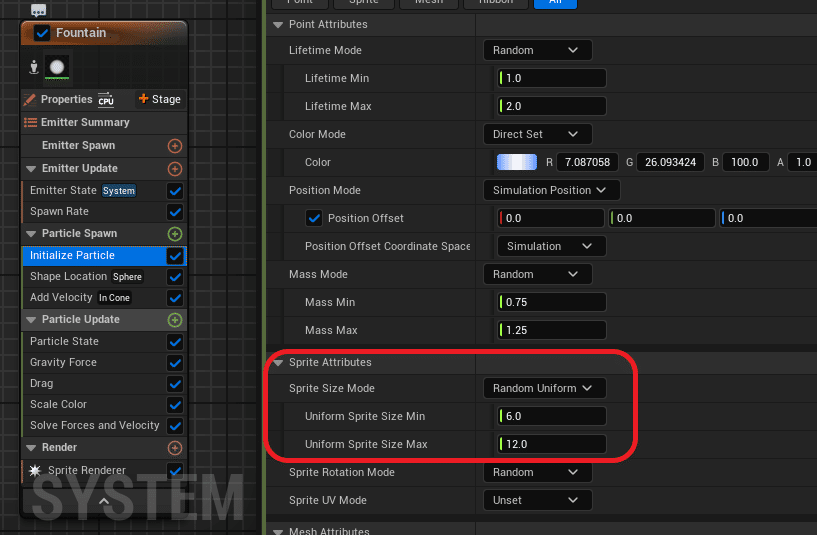This screenshot has width=817, height=535.
Task: Open the Sprite UV Mode dropdown
Action: pyautogui.click(x=537, y=501)
